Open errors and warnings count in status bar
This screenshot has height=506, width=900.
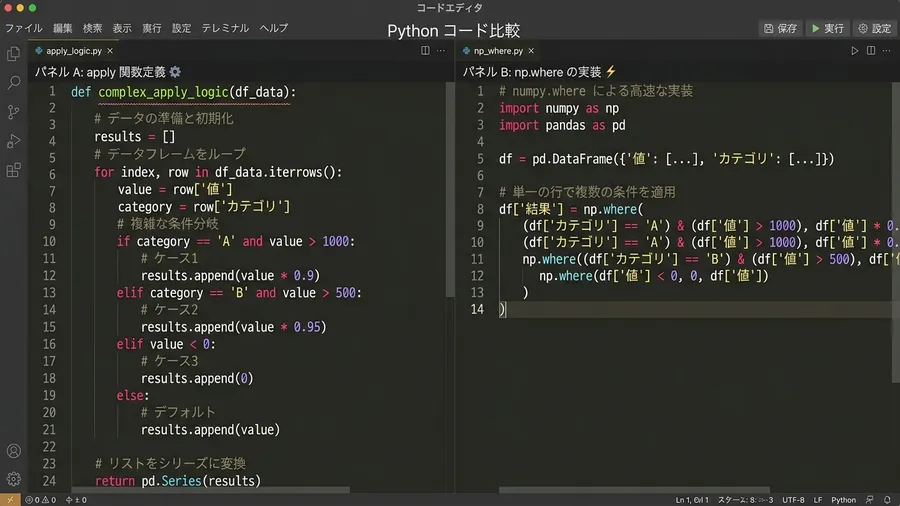[x=41, y=500]
